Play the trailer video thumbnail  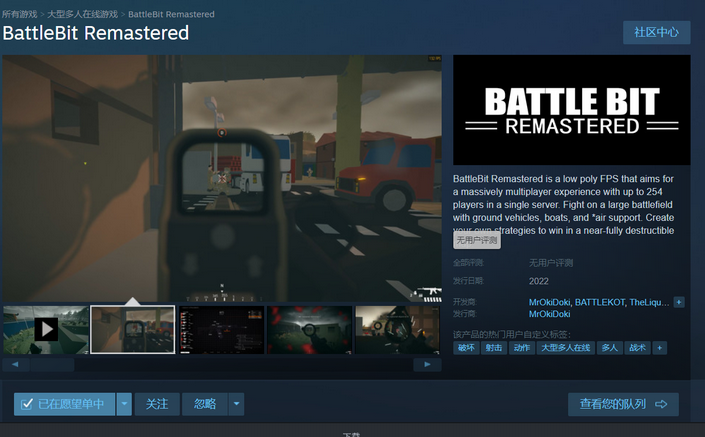(46, 330)
